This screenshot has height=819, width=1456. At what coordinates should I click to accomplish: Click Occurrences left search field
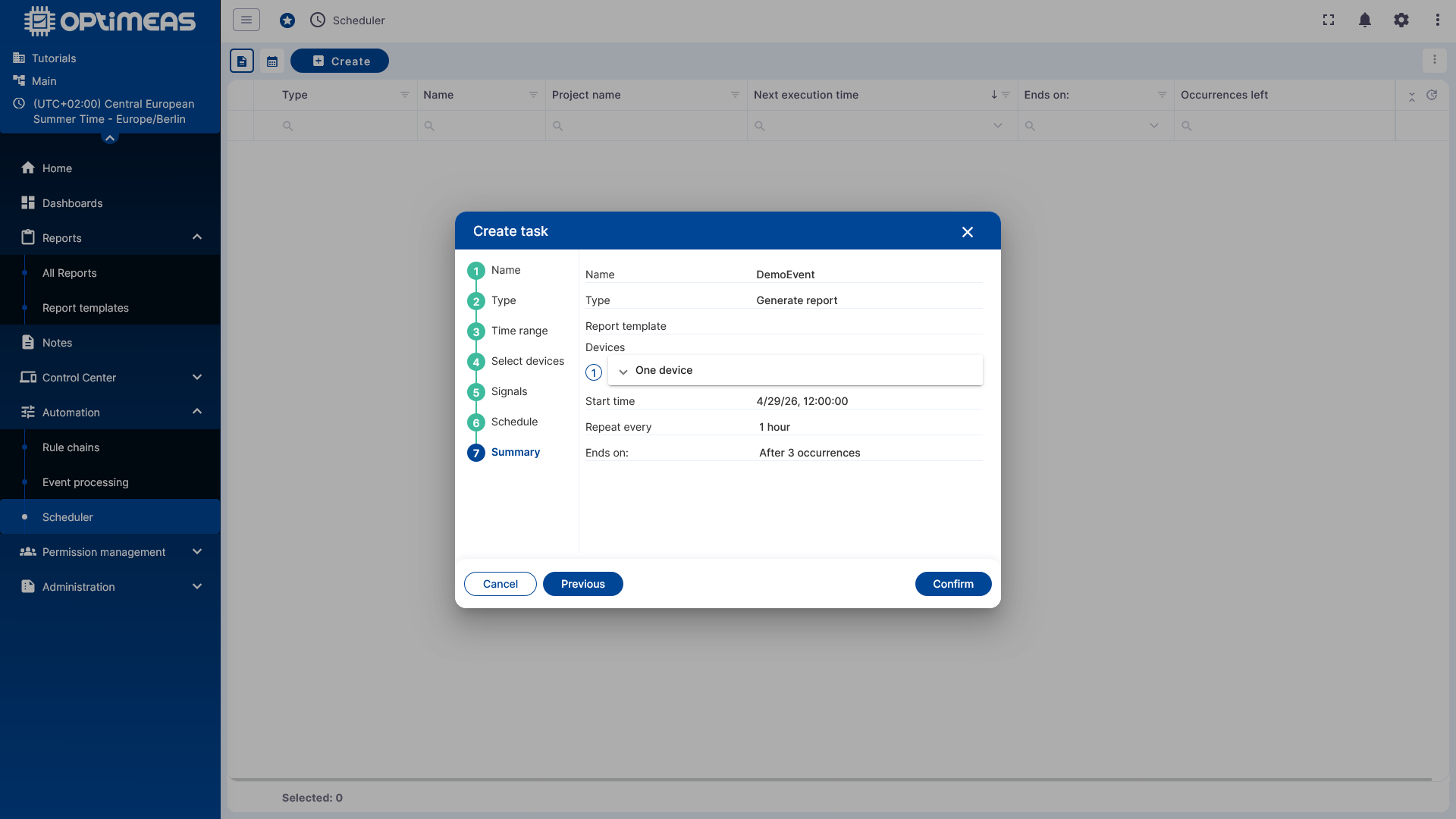click(1285, 126)
